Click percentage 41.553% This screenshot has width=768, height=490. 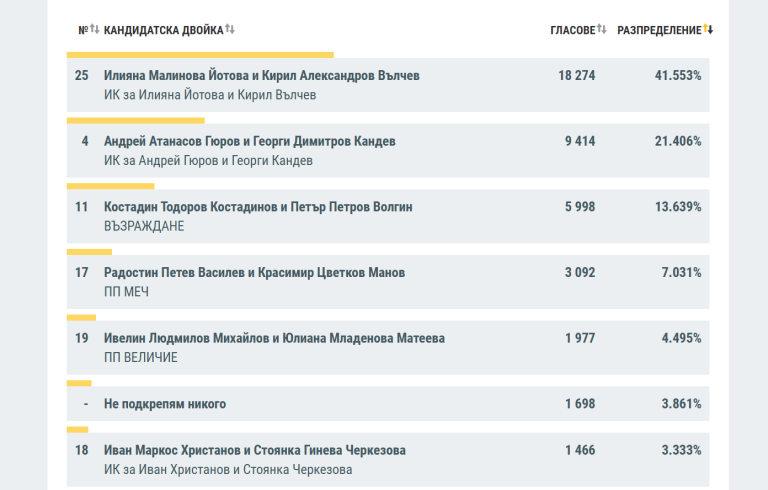click(x=678, y=75)
